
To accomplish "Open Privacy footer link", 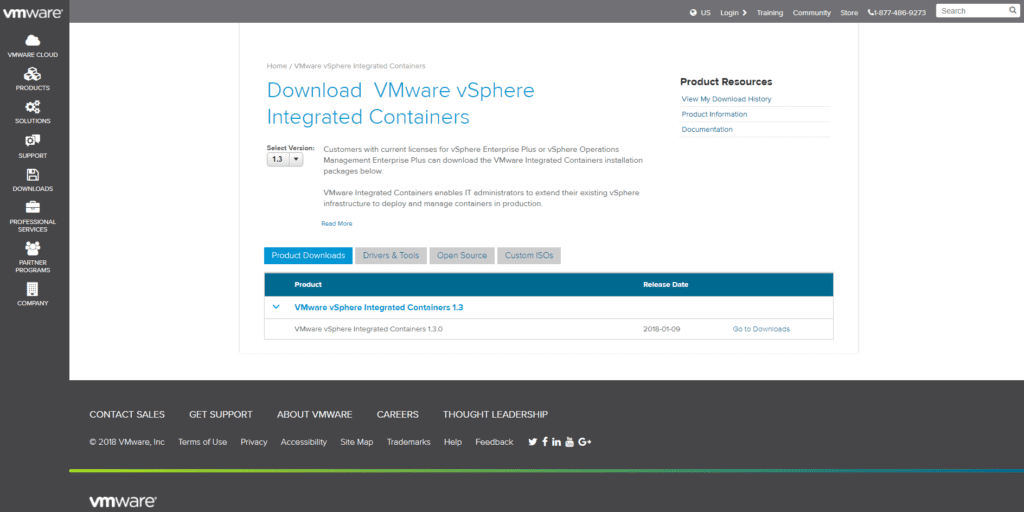I will tap(254, 442).
